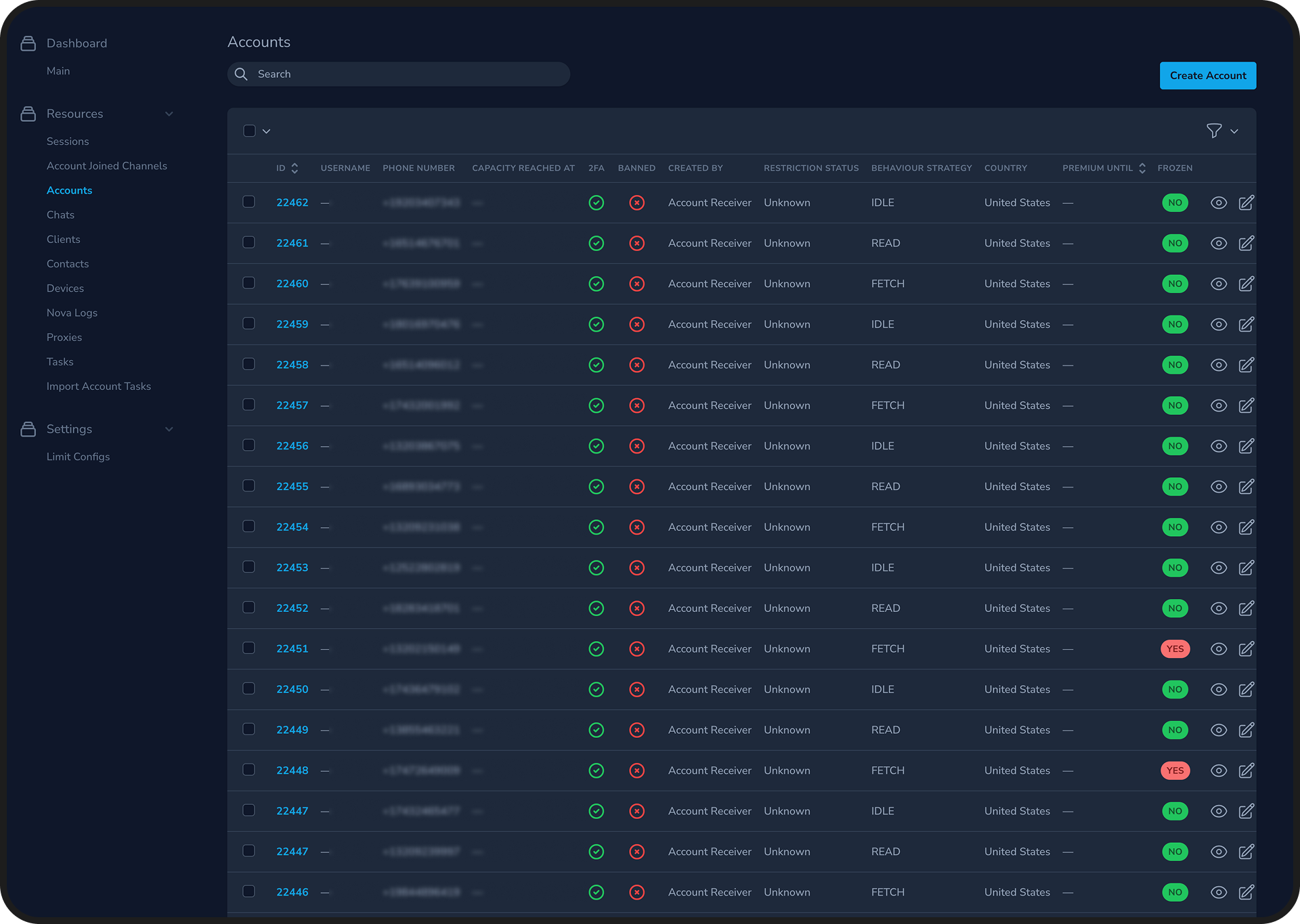Edit account 22449 with pencil icon
This screenshot has height=924, width=1300.
[x=1247, y=730]
